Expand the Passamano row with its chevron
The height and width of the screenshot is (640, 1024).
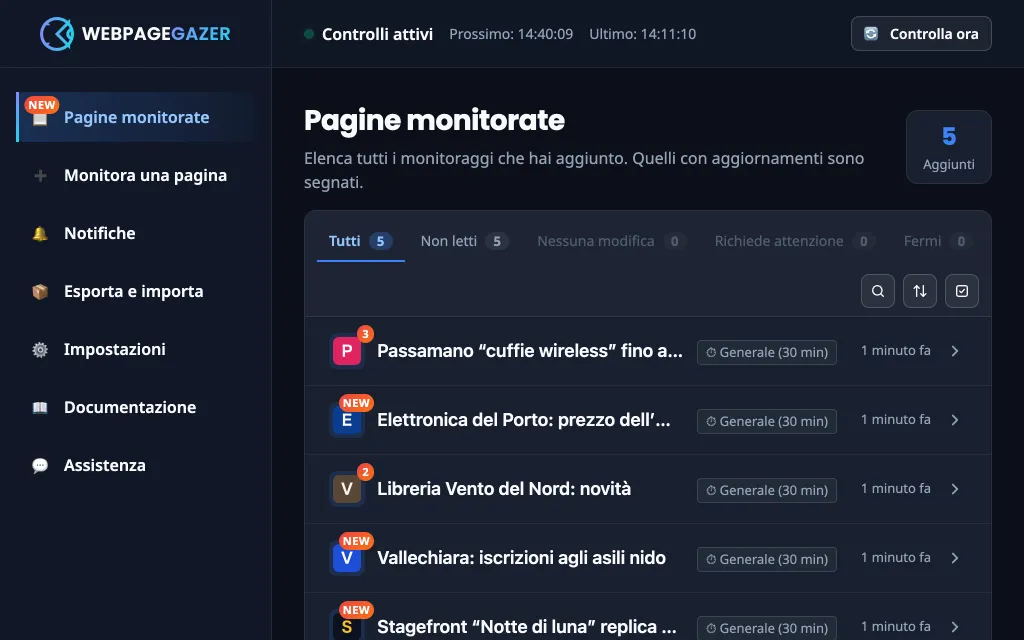955,351
